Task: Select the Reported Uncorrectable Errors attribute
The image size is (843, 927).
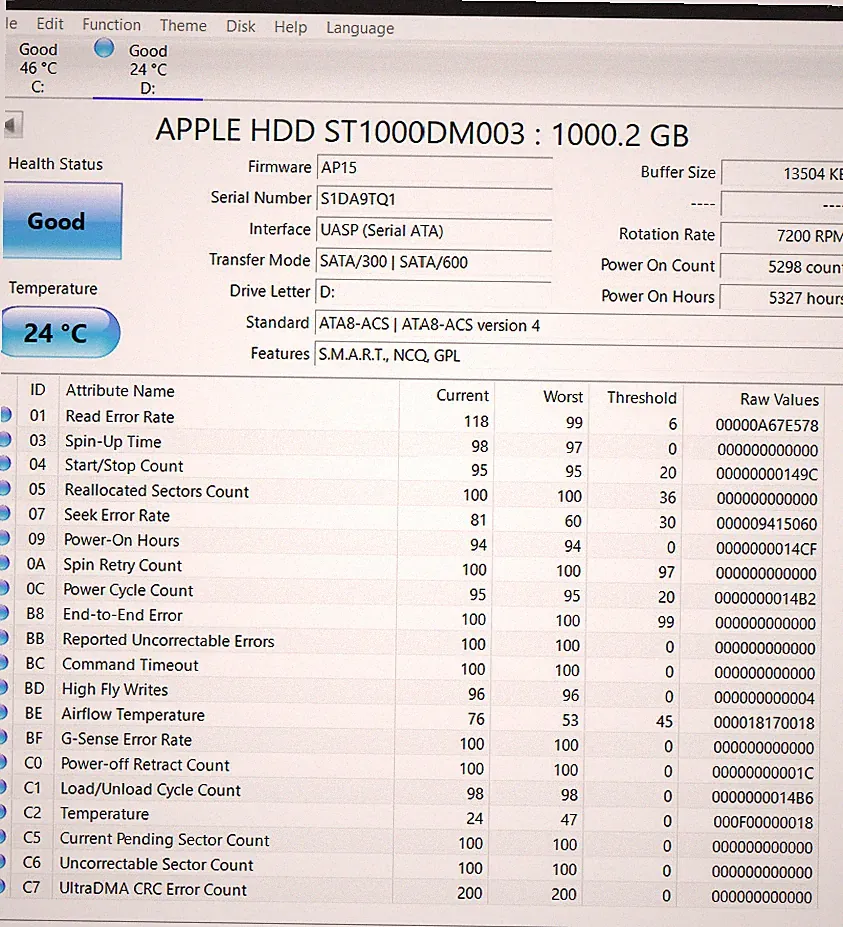Action: click(168, 640)
